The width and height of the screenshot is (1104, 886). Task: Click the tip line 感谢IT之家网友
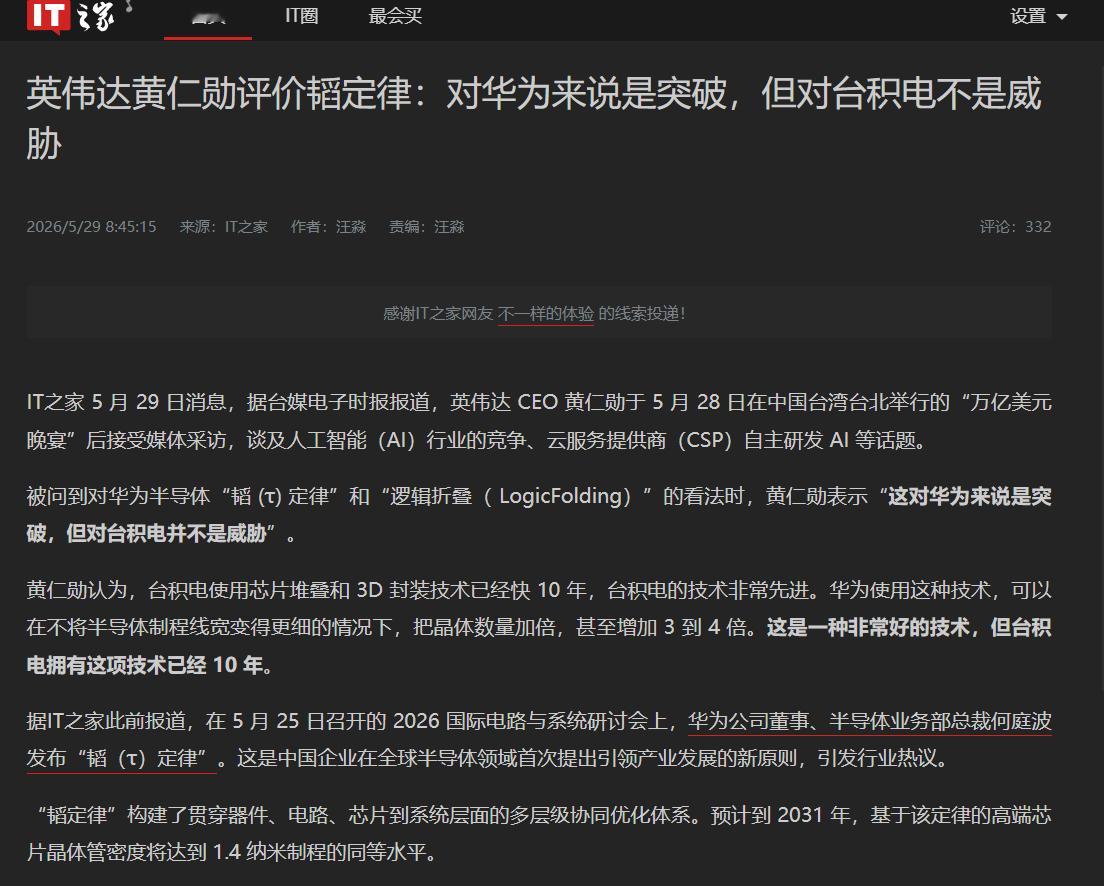(534, 313)
